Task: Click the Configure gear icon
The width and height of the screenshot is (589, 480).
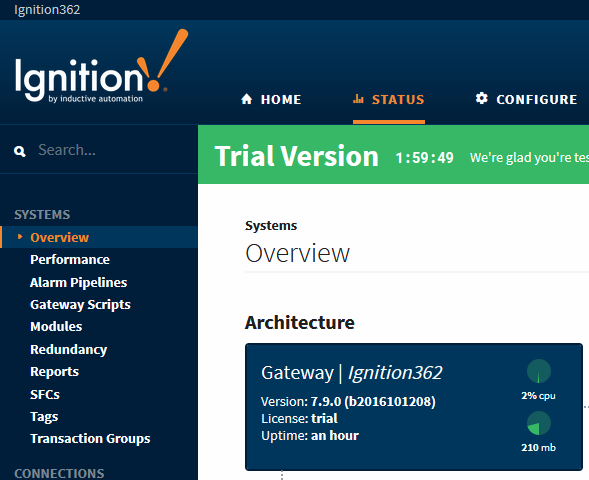Action: 482,98
